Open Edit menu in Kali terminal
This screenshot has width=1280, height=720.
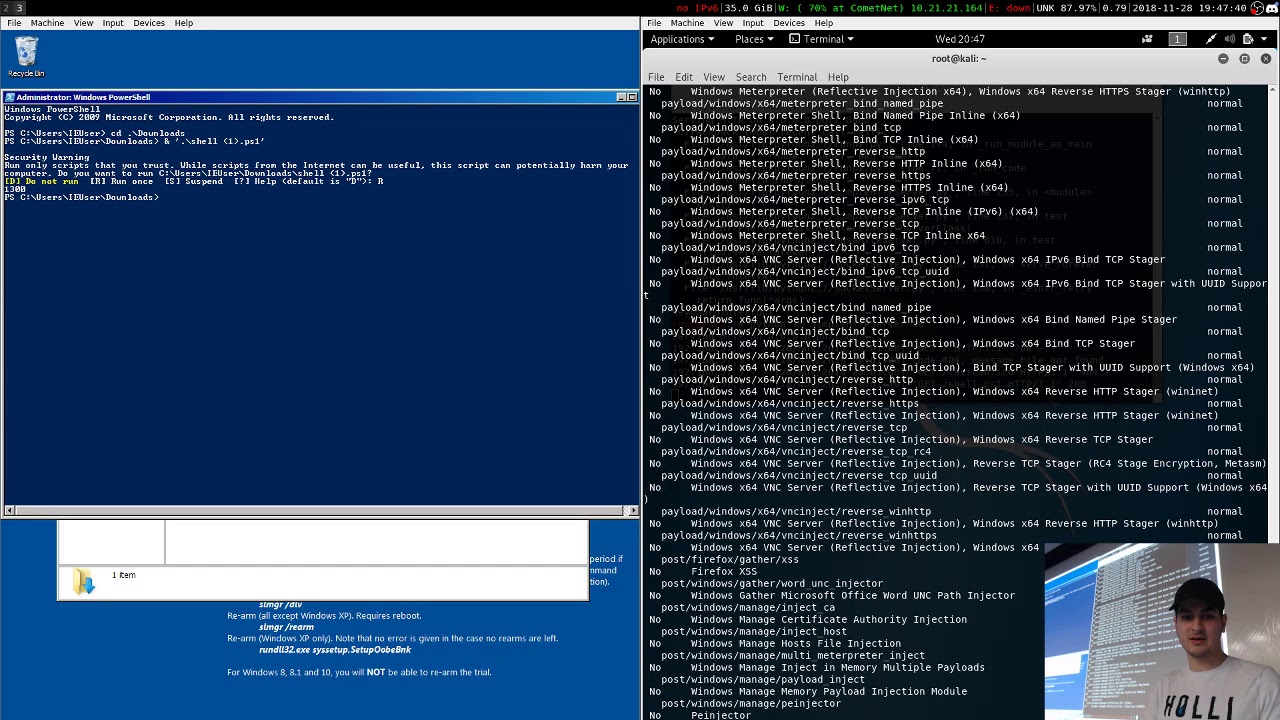[684, 77]
